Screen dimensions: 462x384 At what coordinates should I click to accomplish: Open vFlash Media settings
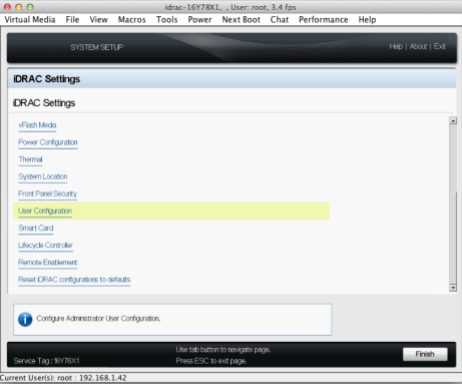pyautogui.click(x=37, y=125)
